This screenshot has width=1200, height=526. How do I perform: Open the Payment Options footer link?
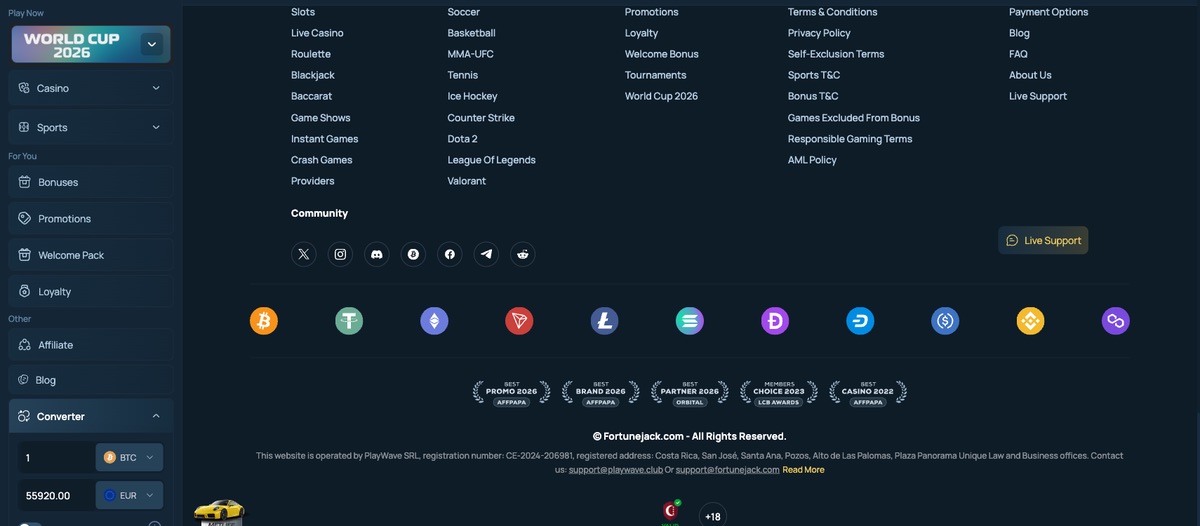click(1048, 12)
